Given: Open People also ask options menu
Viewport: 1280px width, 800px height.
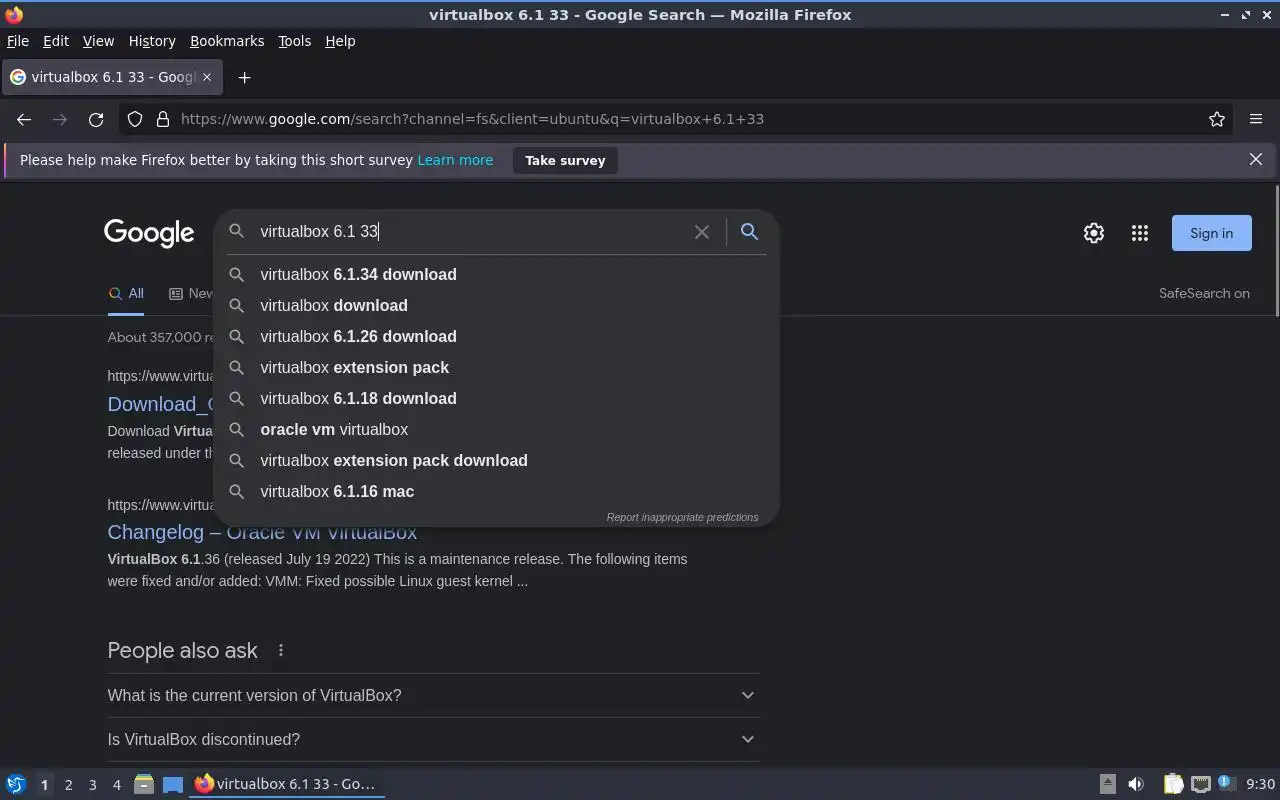Looking at the screenshot, I should pos(281,650).
